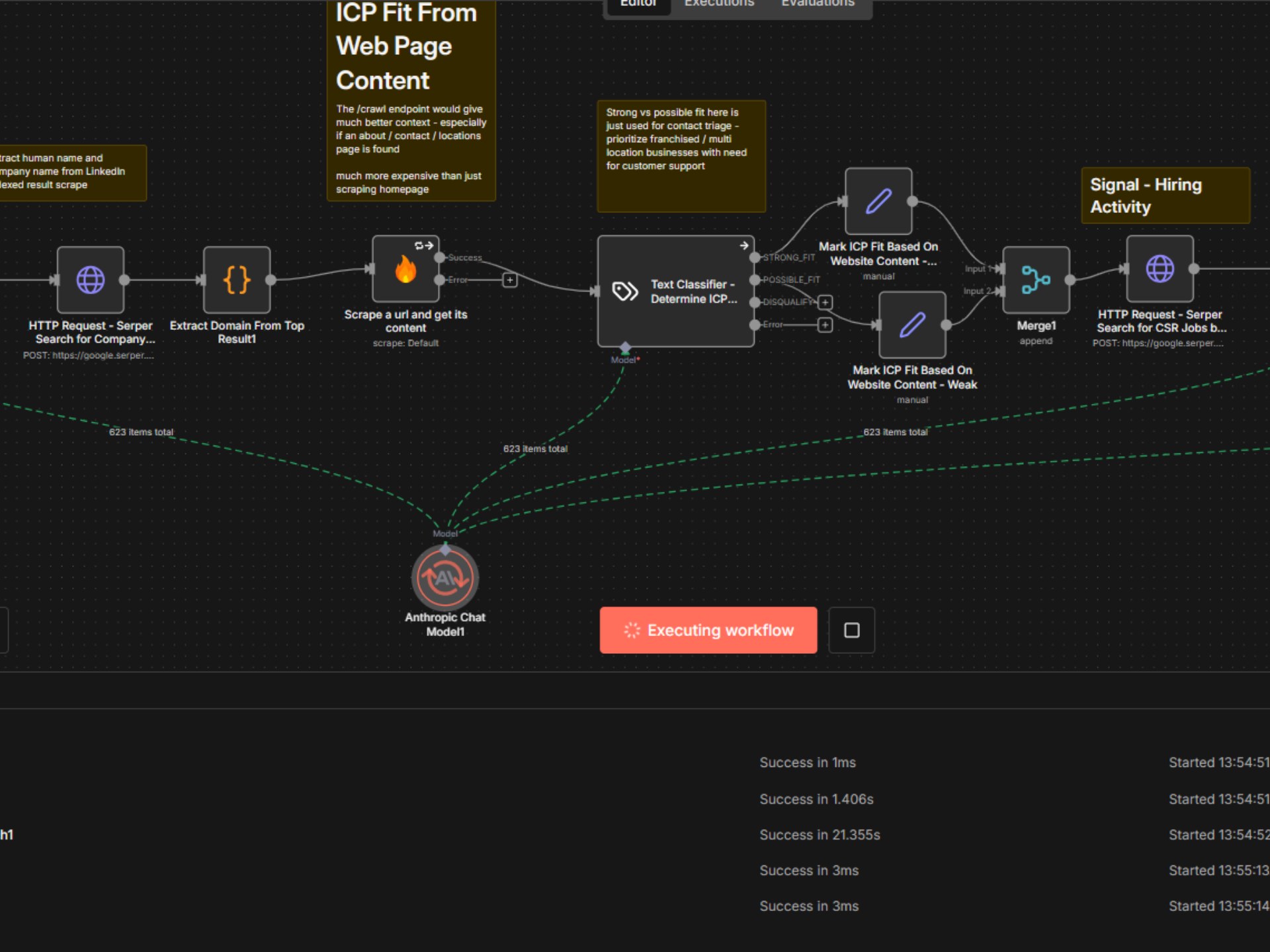Click the globe icon on Serper Company Search node
This screenshot has height=952, width=1270.
click(x=90, y=280)
